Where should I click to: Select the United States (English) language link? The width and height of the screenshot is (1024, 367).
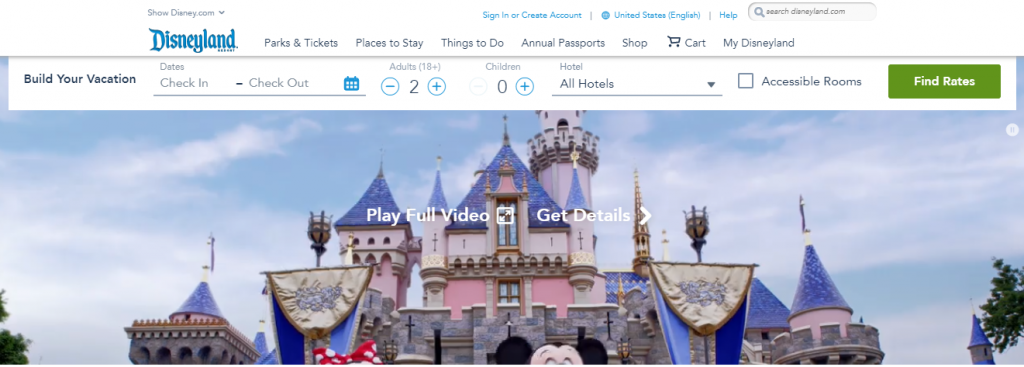pos(657,15)
